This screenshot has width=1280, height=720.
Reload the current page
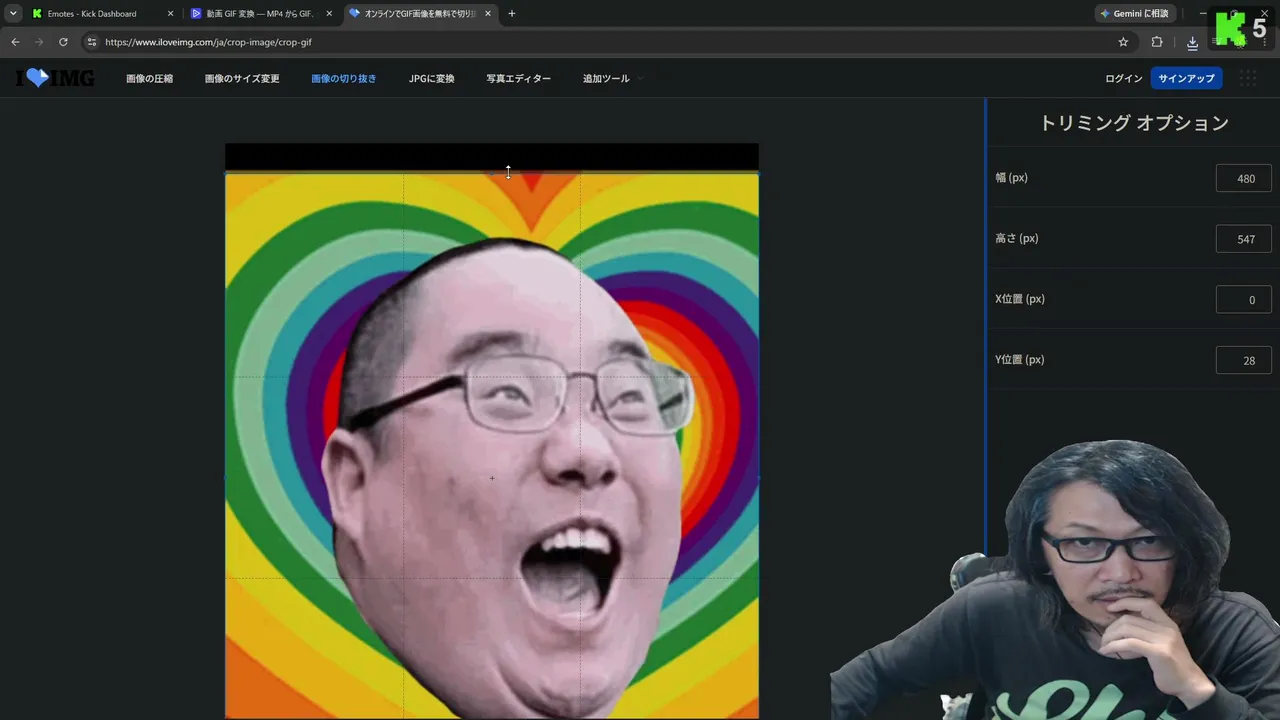point(63,42)
